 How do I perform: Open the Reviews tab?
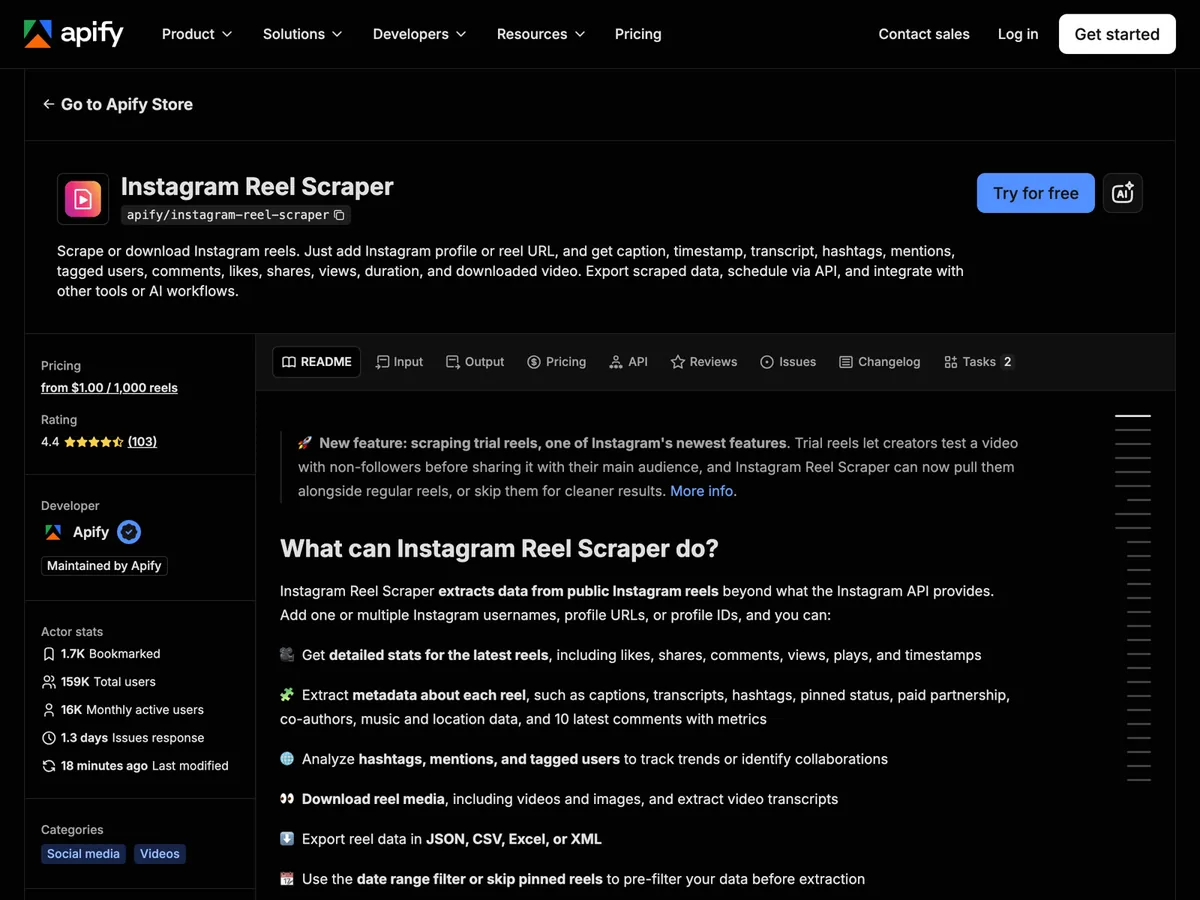point(704,362)
